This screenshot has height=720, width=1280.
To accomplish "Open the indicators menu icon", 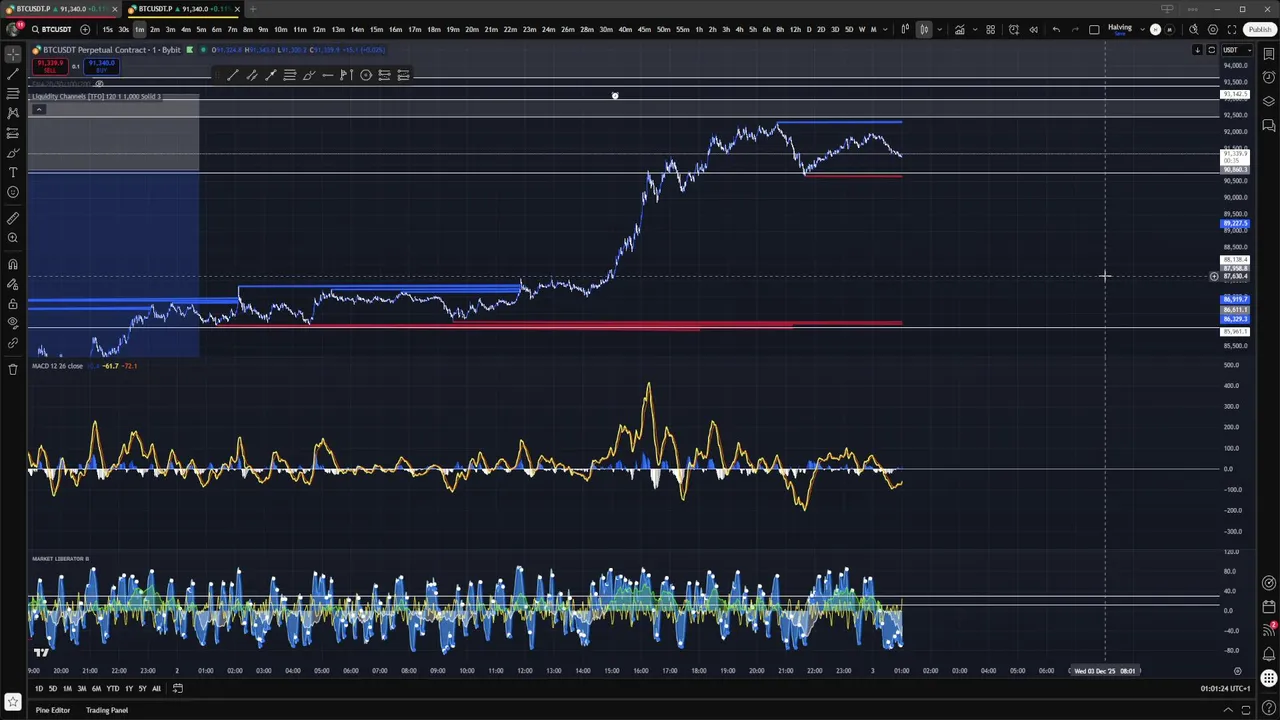I will coord(959,29).
